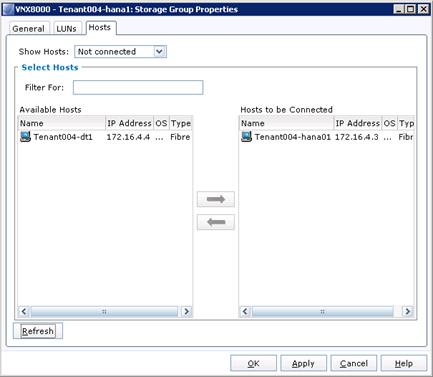Click right scroll arrow in Available Hosts
Viewport: 433px width, 377px height.
[186, 312]
